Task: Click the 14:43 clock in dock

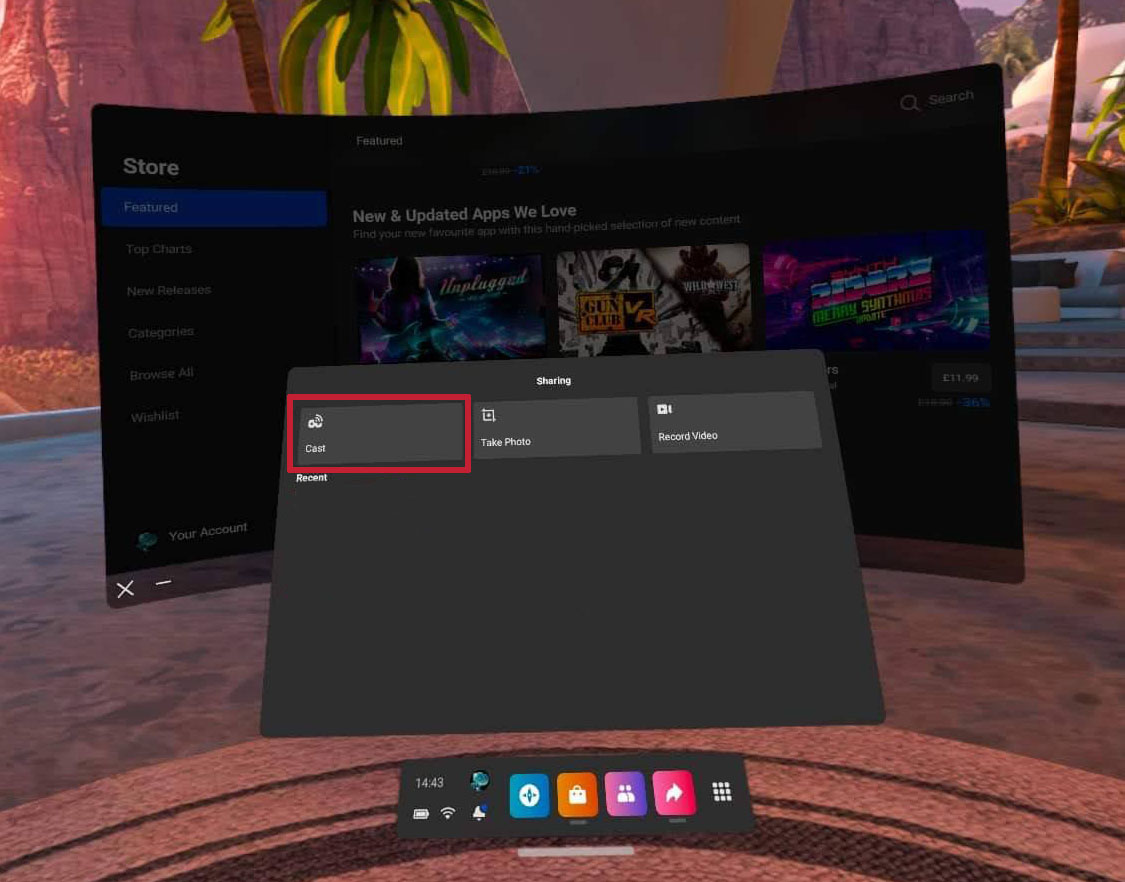Action: (x=429, y=783)
